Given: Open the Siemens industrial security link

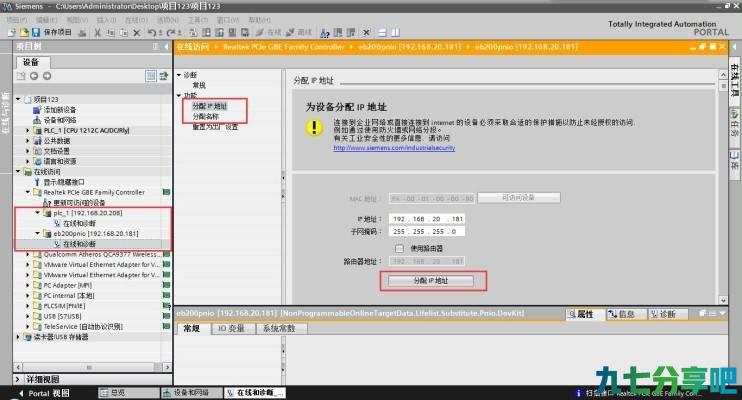Looking at the screenshot, I should tap(394, 148).
